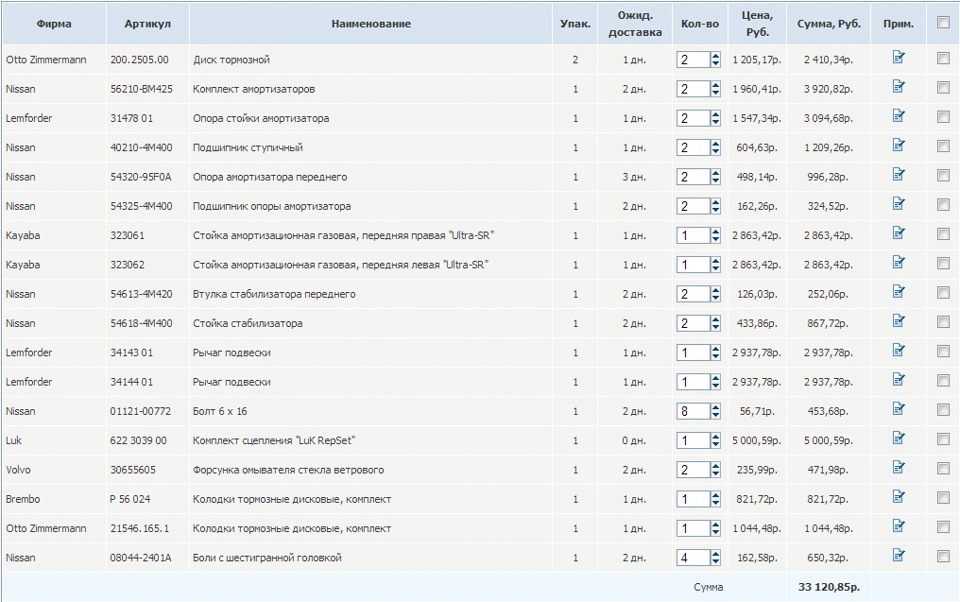The image size is (960, 602).
Task: Toggle the select-all checkbox in table header
Action: click(x=943, y=22)
